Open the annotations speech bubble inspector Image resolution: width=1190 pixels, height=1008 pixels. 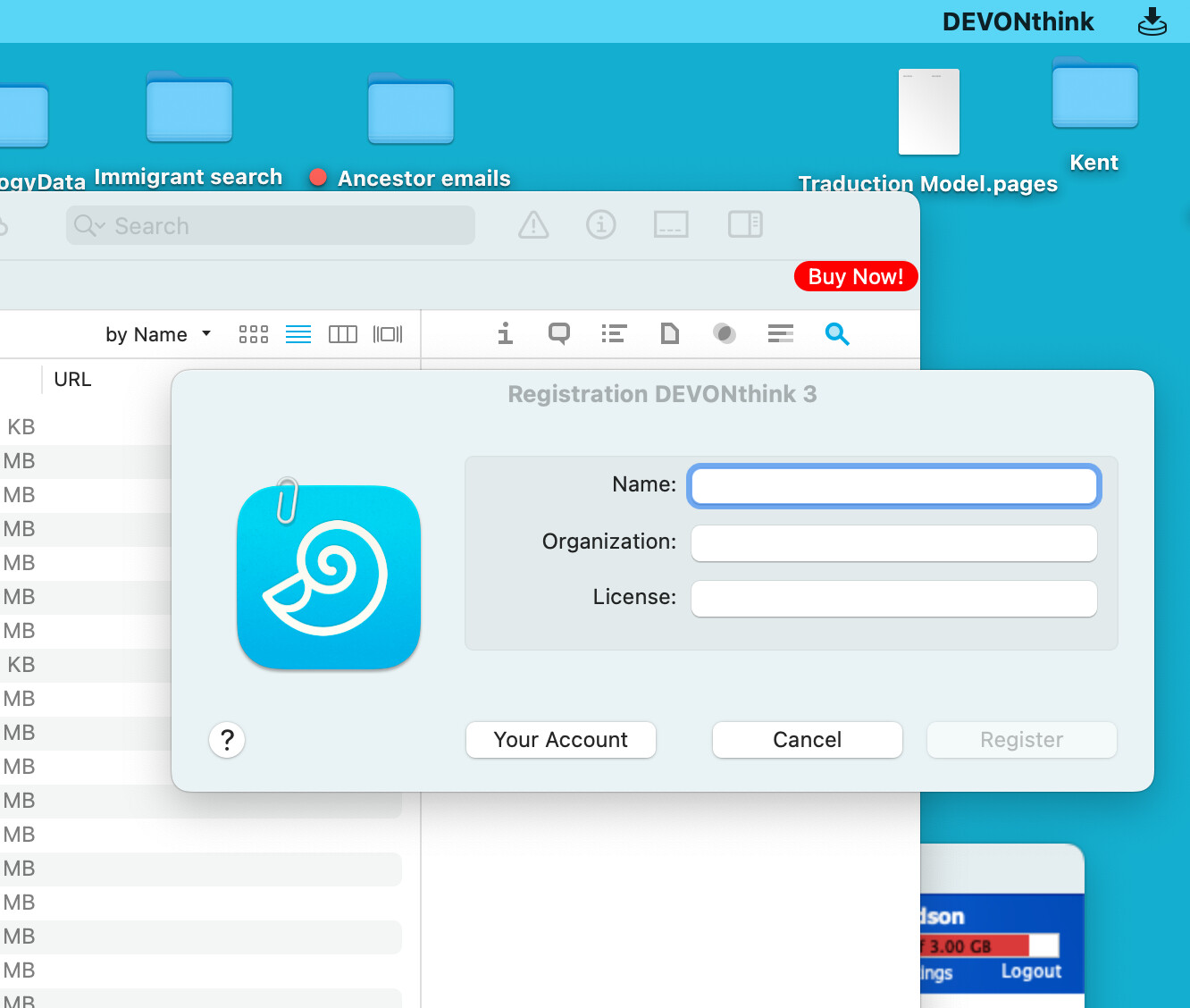(x=559, y=333)
